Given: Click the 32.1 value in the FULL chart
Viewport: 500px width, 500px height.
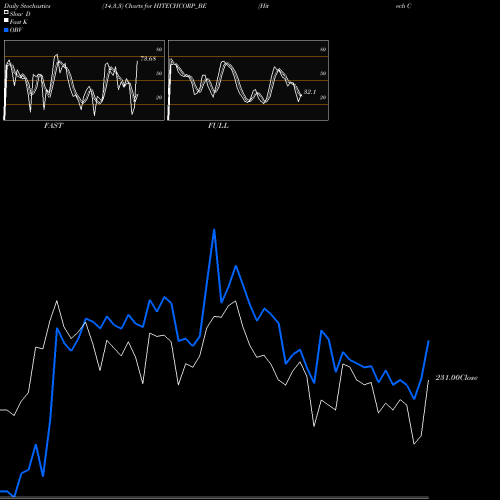Looking at the screenshot, I should [310, 92].
